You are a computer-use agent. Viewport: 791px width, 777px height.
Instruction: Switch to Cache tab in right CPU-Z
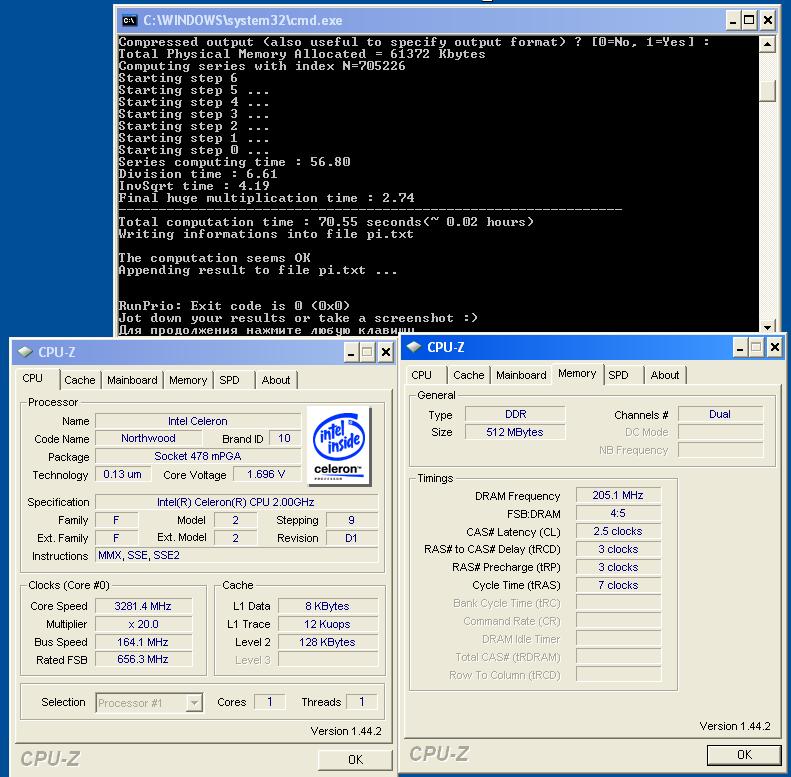click(x=469, y=375)
